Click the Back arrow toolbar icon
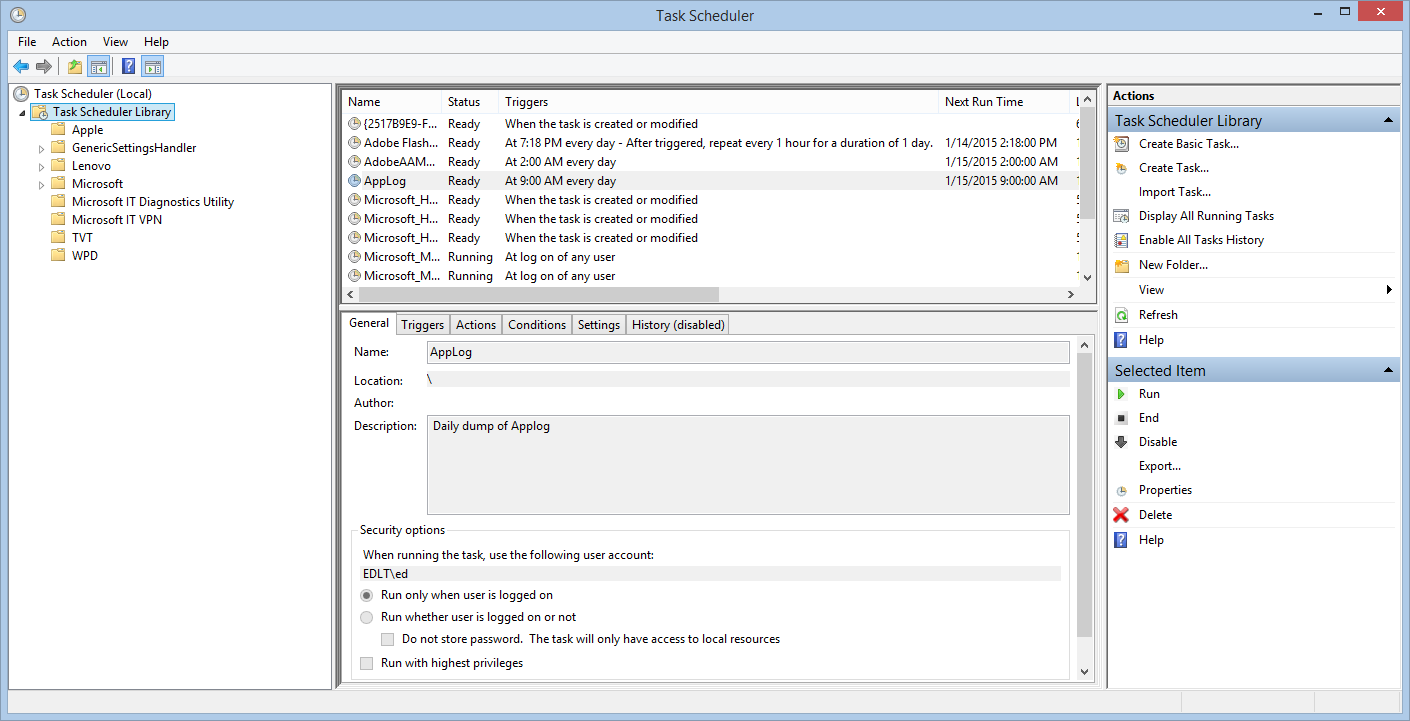This screenshot has width=1410, height=721. pyautogui.click(x=21, y=67)
